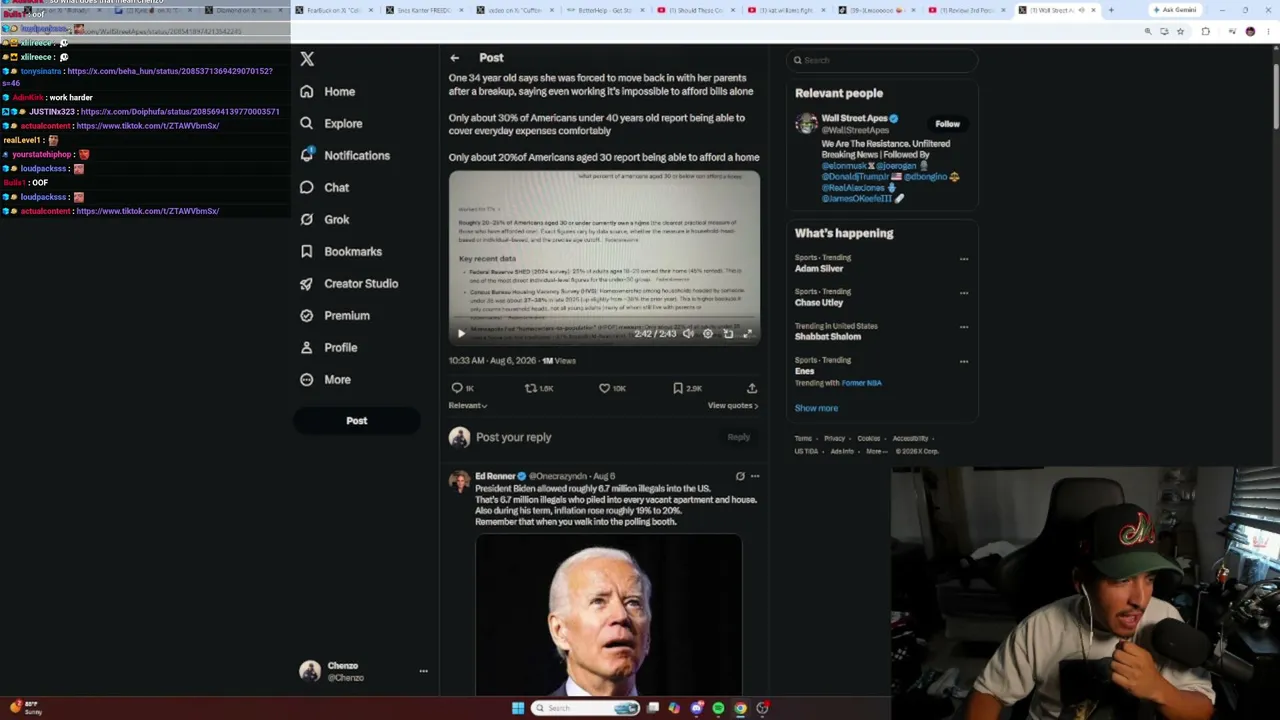Open the Adam Silver trending topic
Viewport: 1280px width, 720px height.
819,269
